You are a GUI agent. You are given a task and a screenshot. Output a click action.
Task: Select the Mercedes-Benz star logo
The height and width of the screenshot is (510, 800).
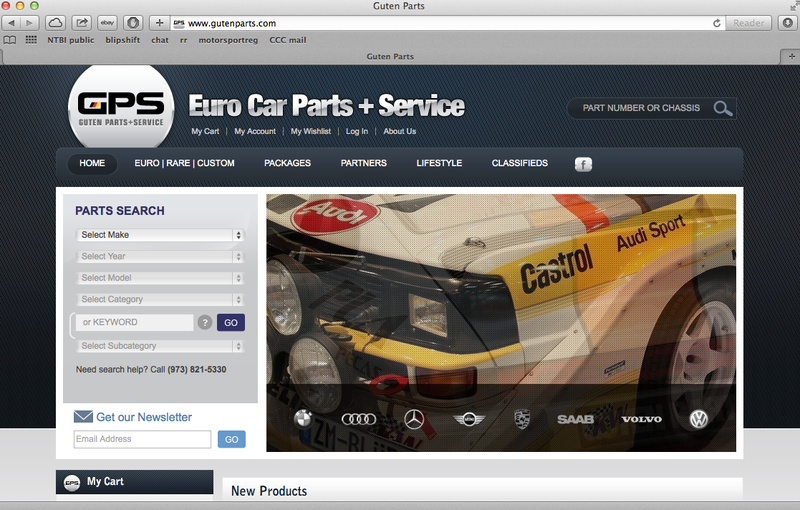414,419
